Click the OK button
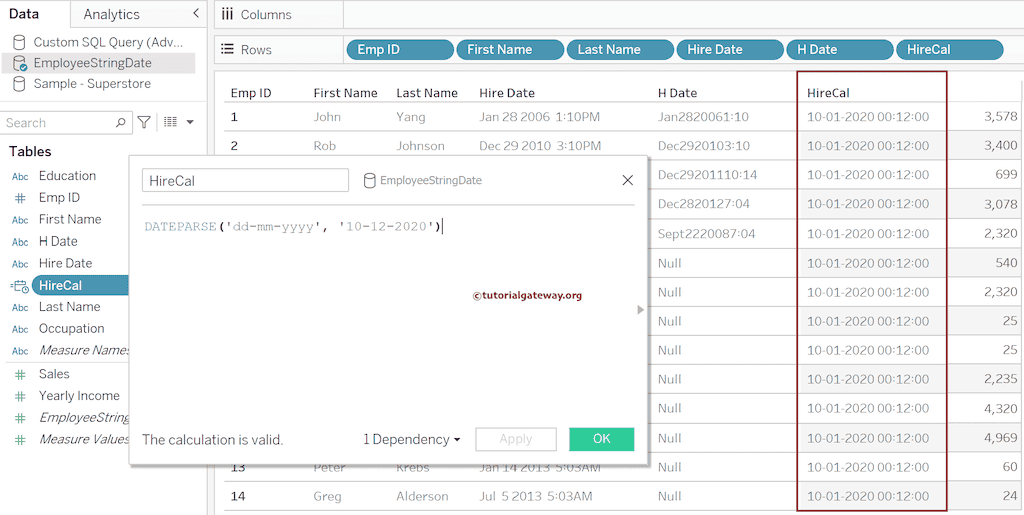This screenshot has width=1024, height=515. [x=601, y=439]
